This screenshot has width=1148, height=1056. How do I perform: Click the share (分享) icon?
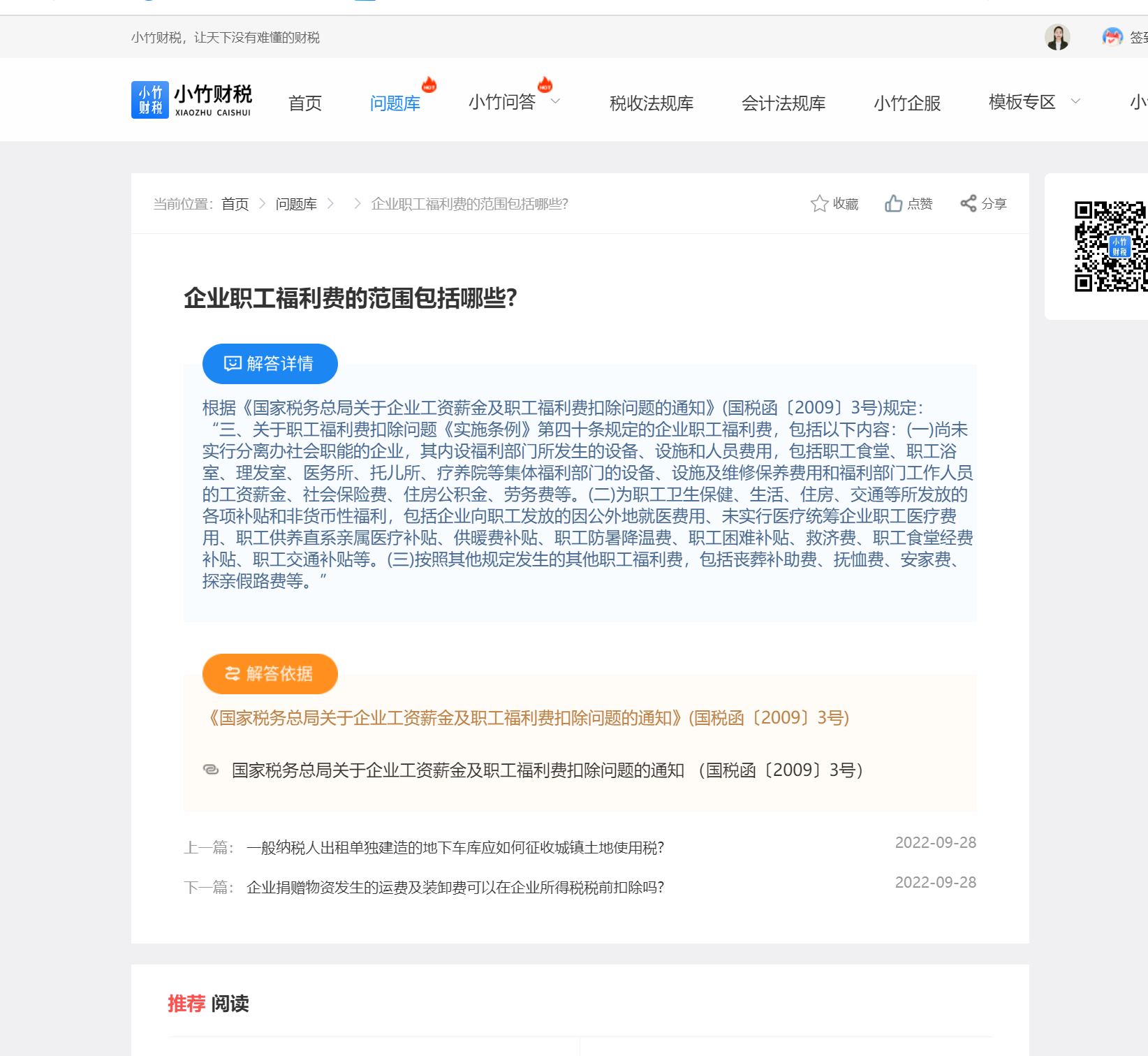click(x=968, y=203)
